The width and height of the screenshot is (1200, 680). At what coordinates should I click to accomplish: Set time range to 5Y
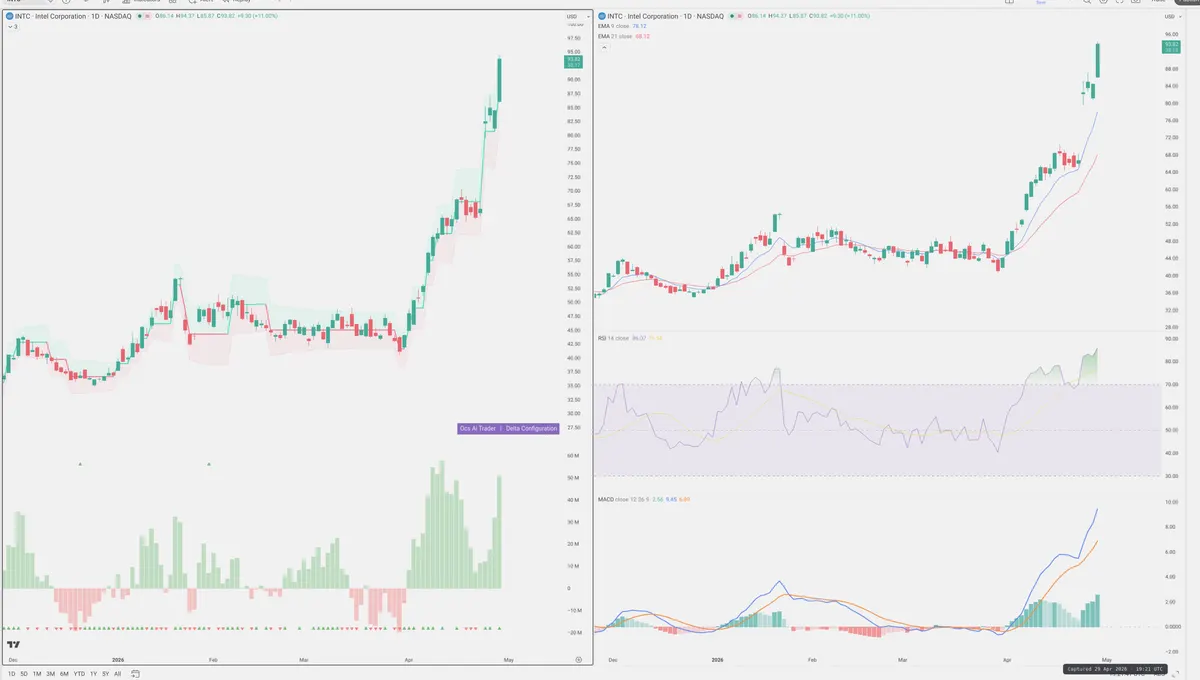click(x=105, y=674)
